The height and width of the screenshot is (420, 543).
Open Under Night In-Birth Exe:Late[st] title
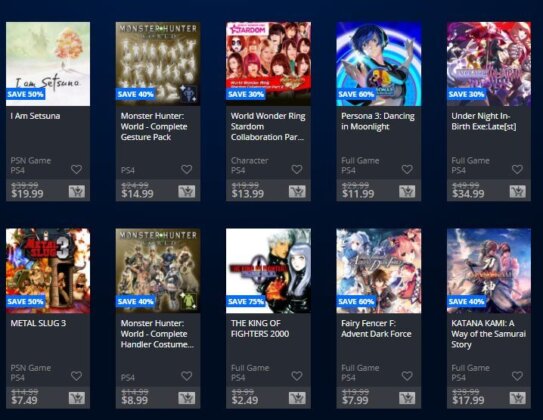pos(484,121)
